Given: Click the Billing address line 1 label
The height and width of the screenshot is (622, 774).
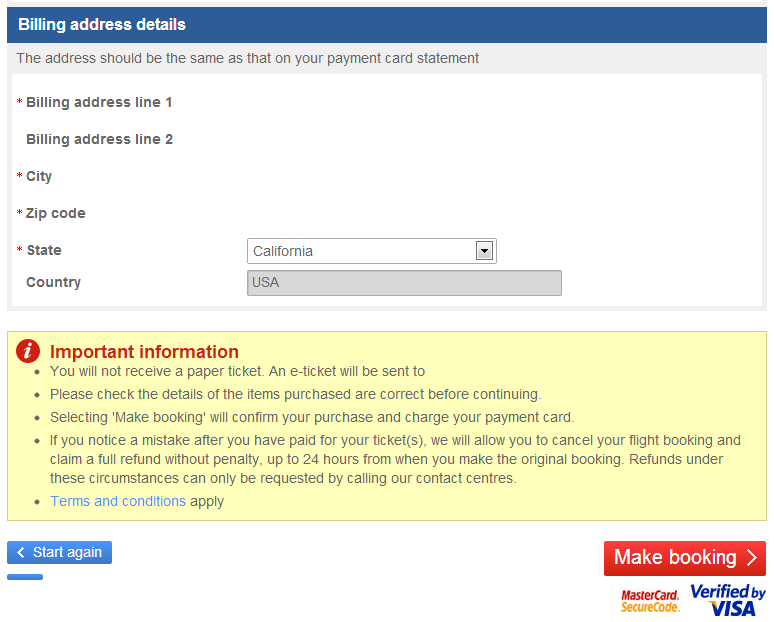Looking at the screenshot, I should (x=99, y=102).
